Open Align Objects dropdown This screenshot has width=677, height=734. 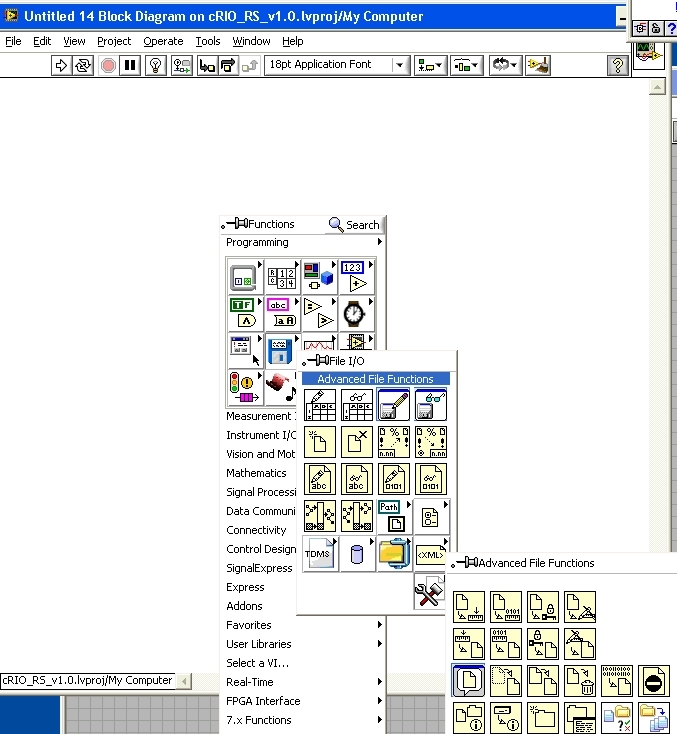tap(430, 66)
